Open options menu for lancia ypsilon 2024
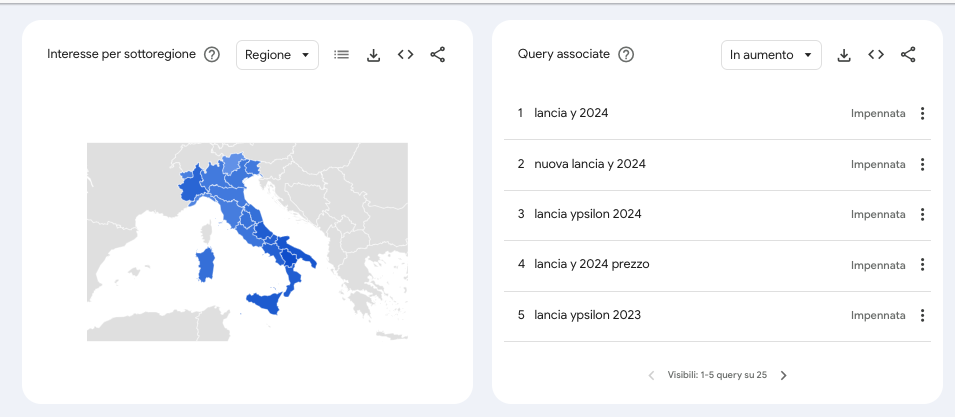This screenshot has width=955, height=417. [x=922, y=214]
